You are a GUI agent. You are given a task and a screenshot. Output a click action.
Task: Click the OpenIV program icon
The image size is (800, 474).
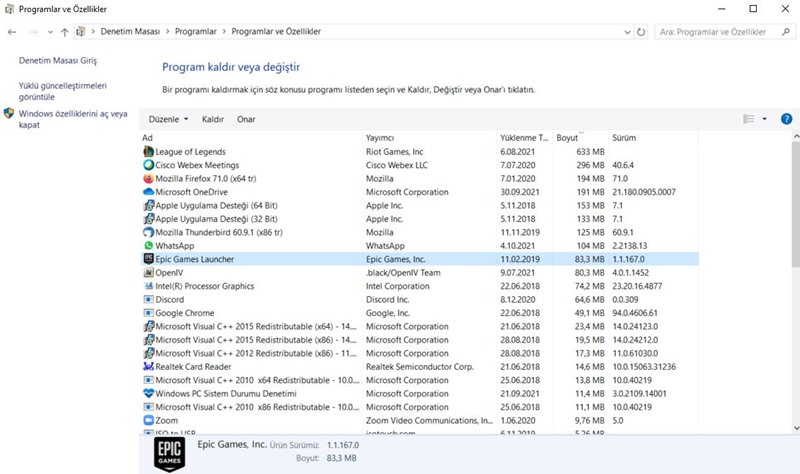(148, 272)
